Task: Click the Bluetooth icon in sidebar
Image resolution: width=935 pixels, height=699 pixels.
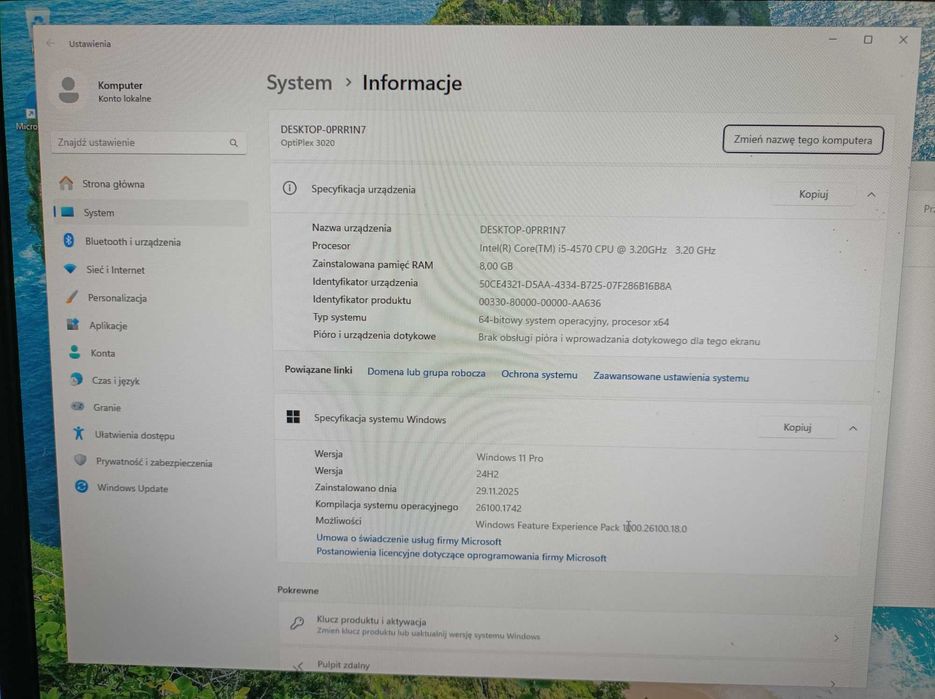Action: click(69, 240)
